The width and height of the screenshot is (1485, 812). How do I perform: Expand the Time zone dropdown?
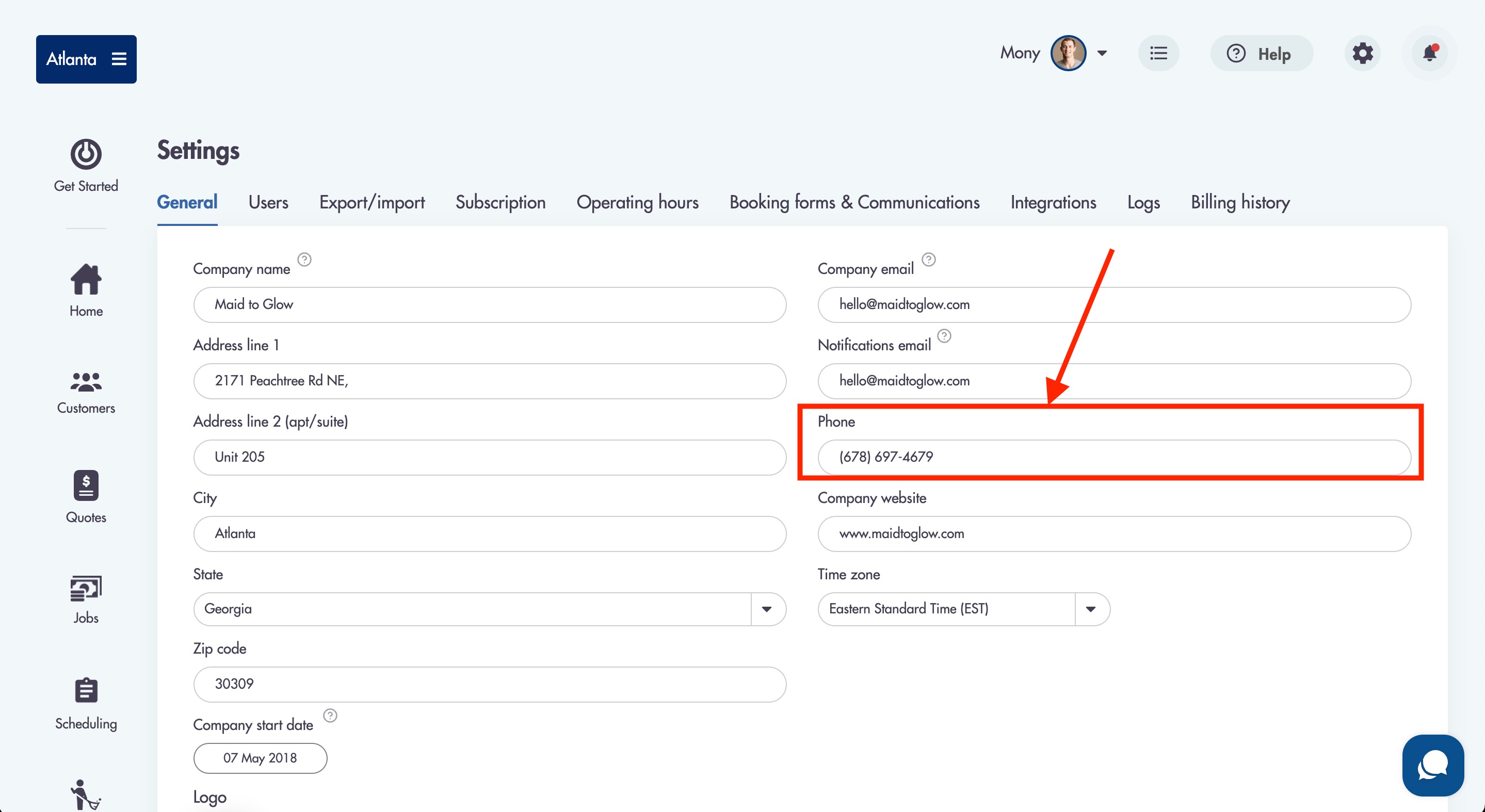point(1091,609)
